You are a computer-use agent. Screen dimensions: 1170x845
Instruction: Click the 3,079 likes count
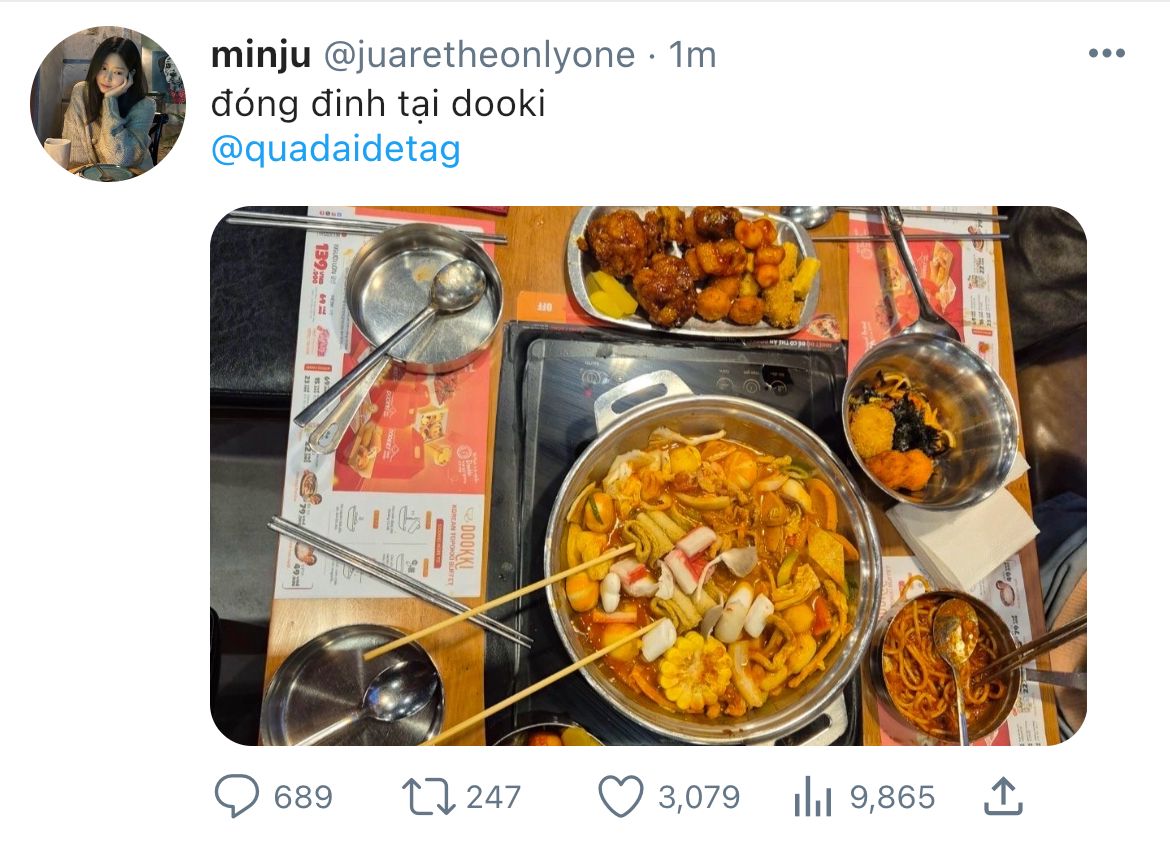tap(698, 797)
